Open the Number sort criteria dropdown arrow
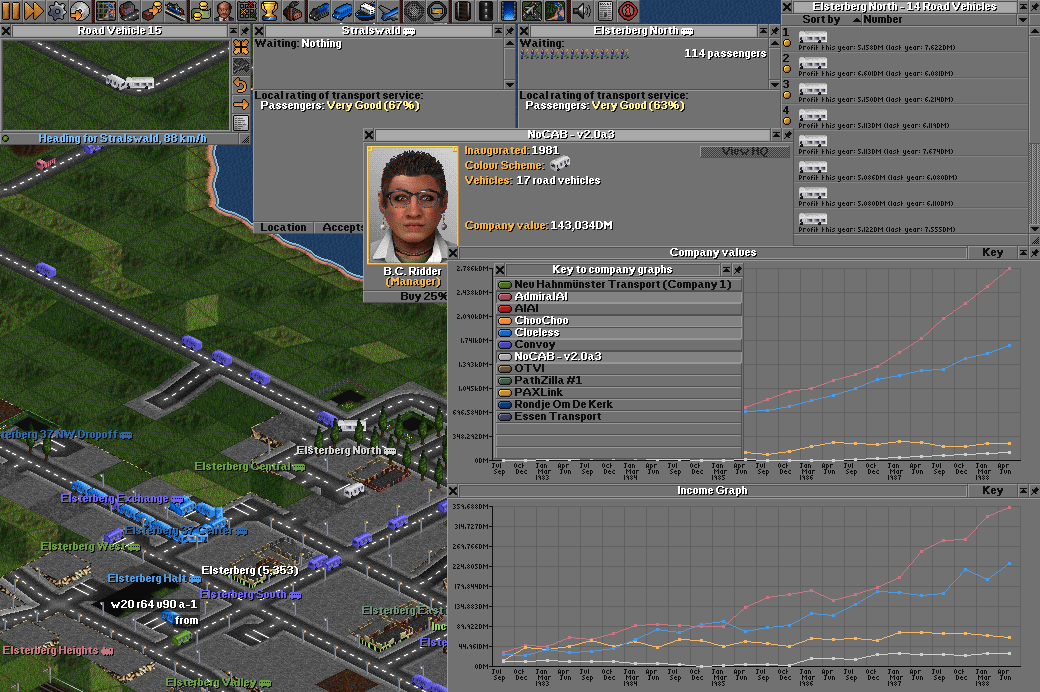Screen dimensions: 1040x692 (1023, 20)
